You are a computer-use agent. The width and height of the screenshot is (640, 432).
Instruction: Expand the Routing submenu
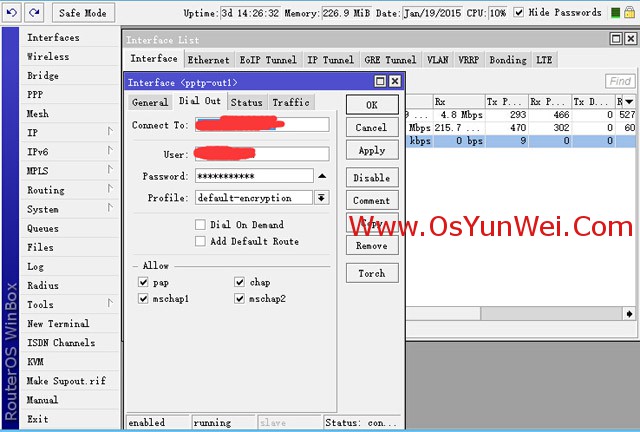pos(110,190)
